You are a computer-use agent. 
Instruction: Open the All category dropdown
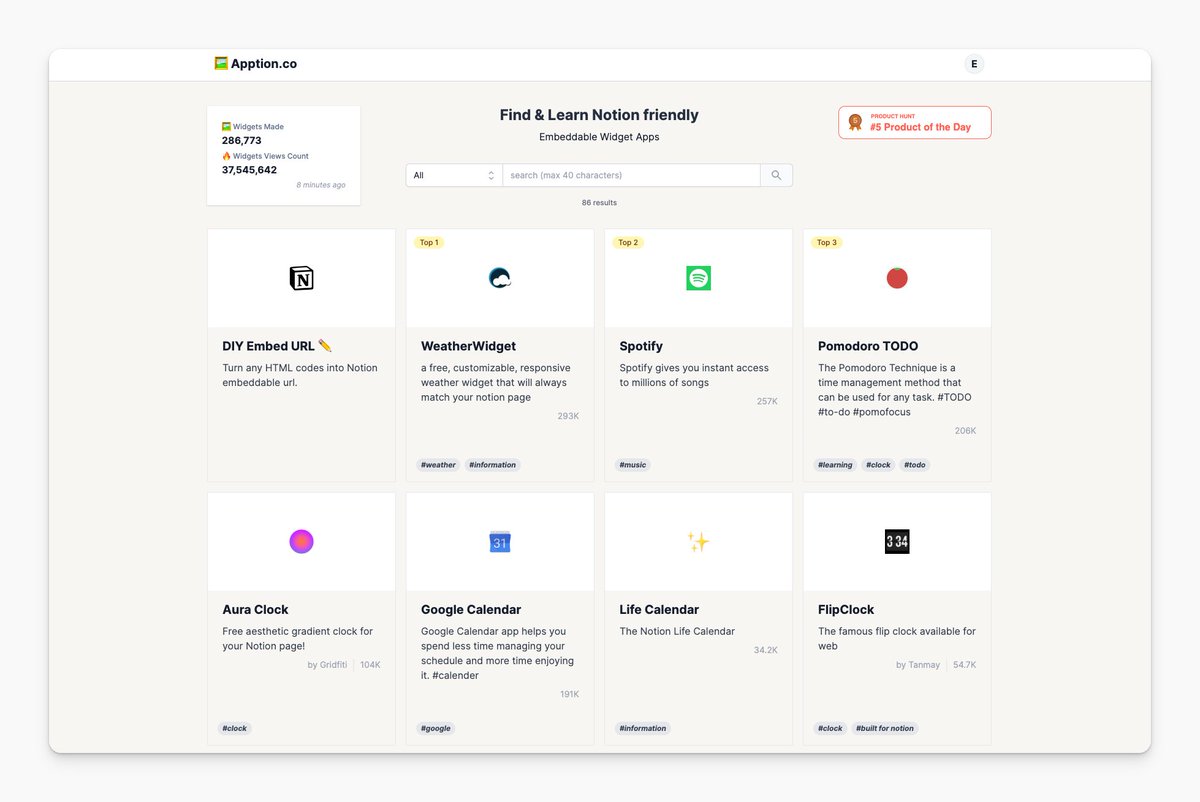(x=454, y=175)
